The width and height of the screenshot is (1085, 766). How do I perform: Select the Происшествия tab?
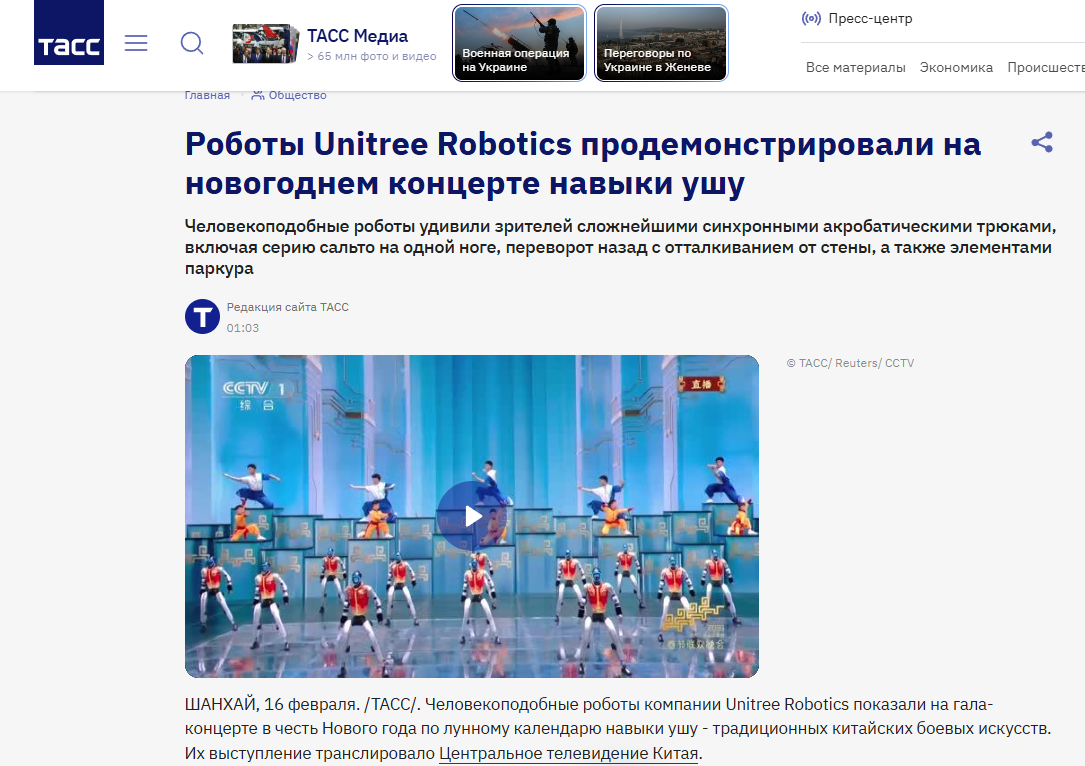1046,67
